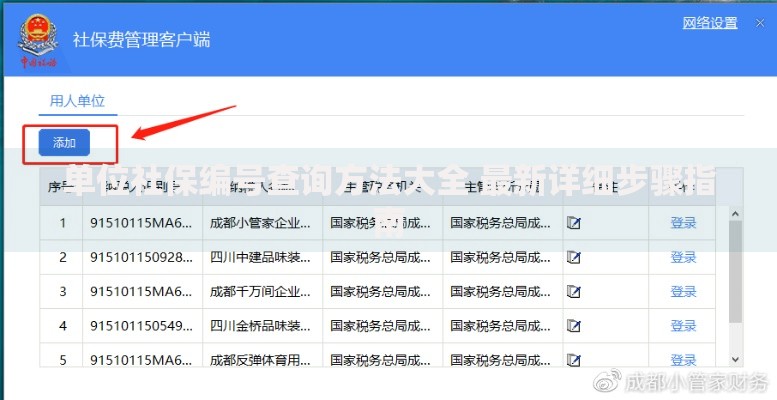Click 登录 for 成都小管家企业 row
Screen dimensions: 777x400
coord(683,223)
